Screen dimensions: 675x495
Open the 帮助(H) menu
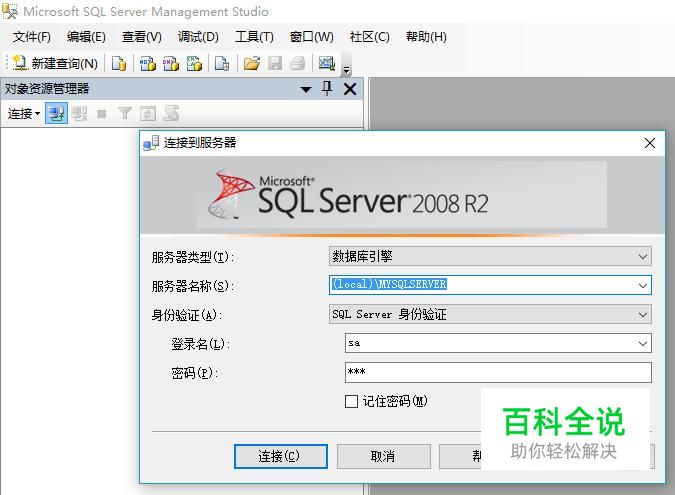point(426,37)
